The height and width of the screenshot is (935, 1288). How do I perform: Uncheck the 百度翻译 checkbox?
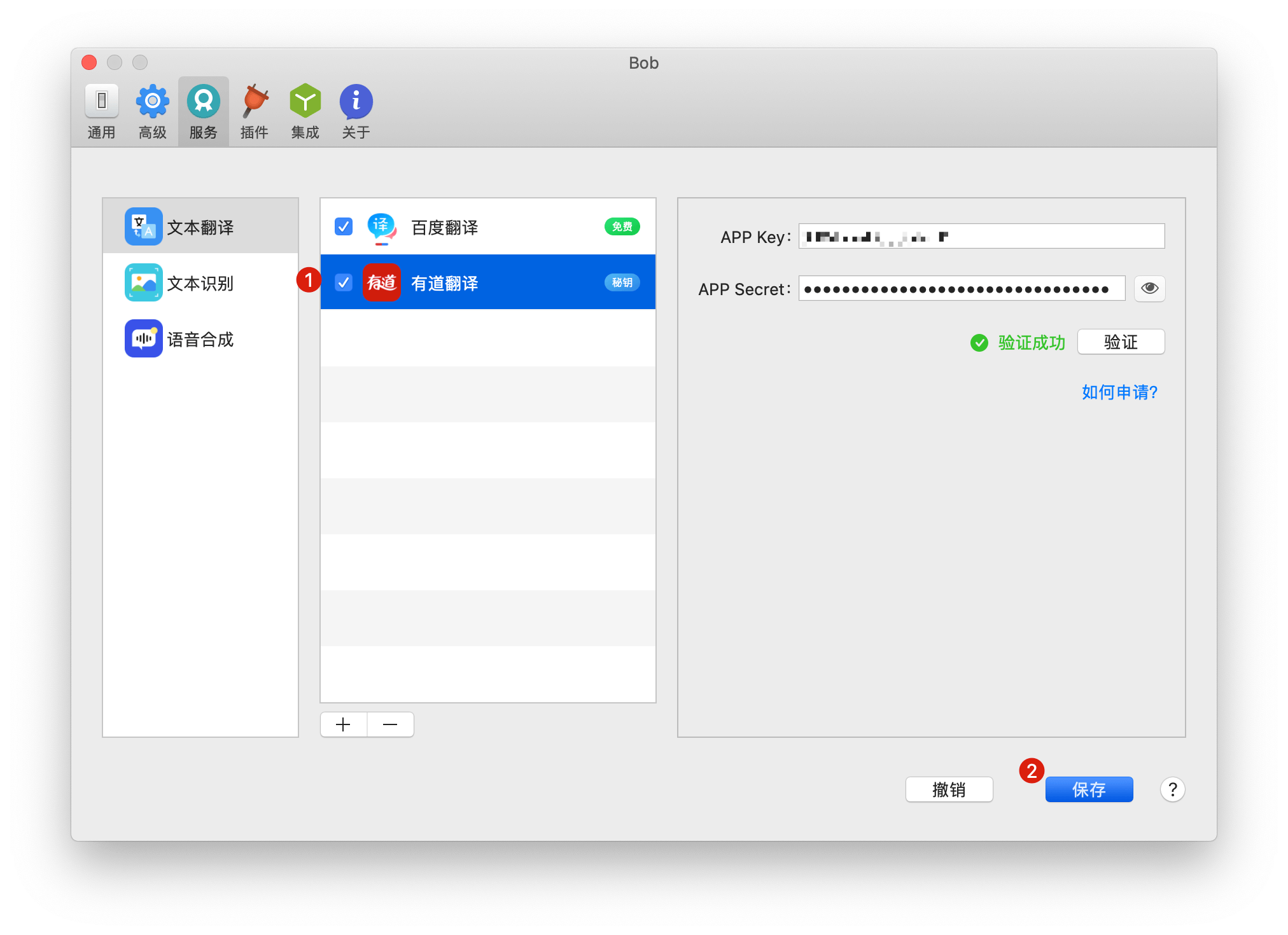tap(344, 226)
